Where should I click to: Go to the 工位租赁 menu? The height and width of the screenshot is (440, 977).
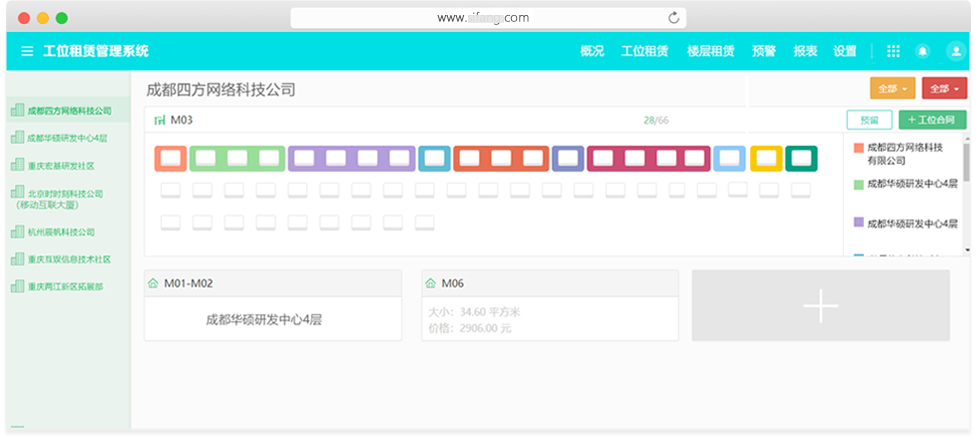pyautogui.click(x=644, y=51)
